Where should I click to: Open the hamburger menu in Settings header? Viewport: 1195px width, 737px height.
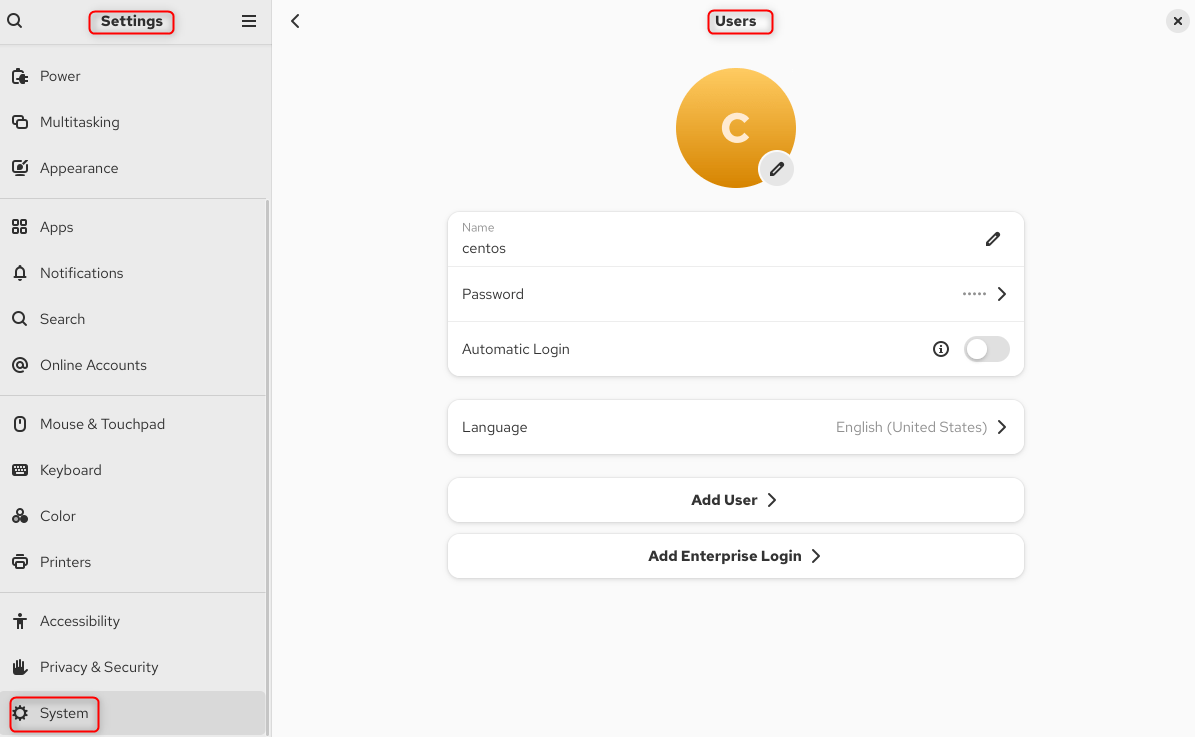click(249, 21)
